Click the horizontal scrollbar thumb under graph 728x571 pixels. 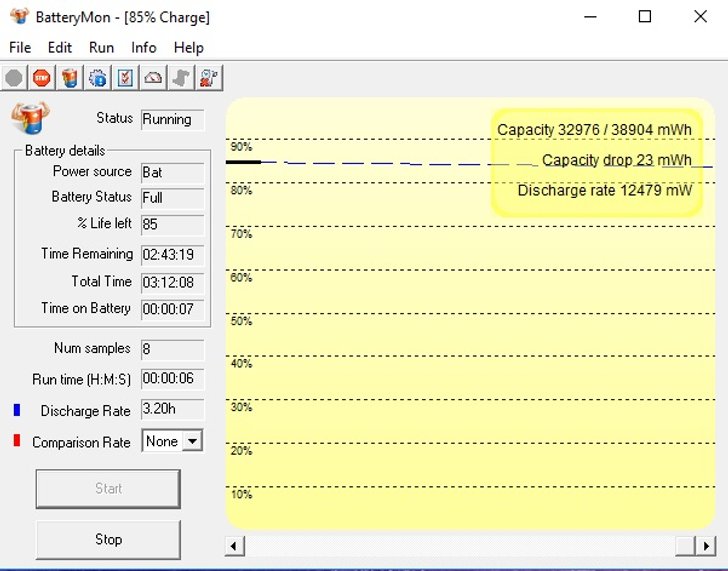tap(685, 546)
